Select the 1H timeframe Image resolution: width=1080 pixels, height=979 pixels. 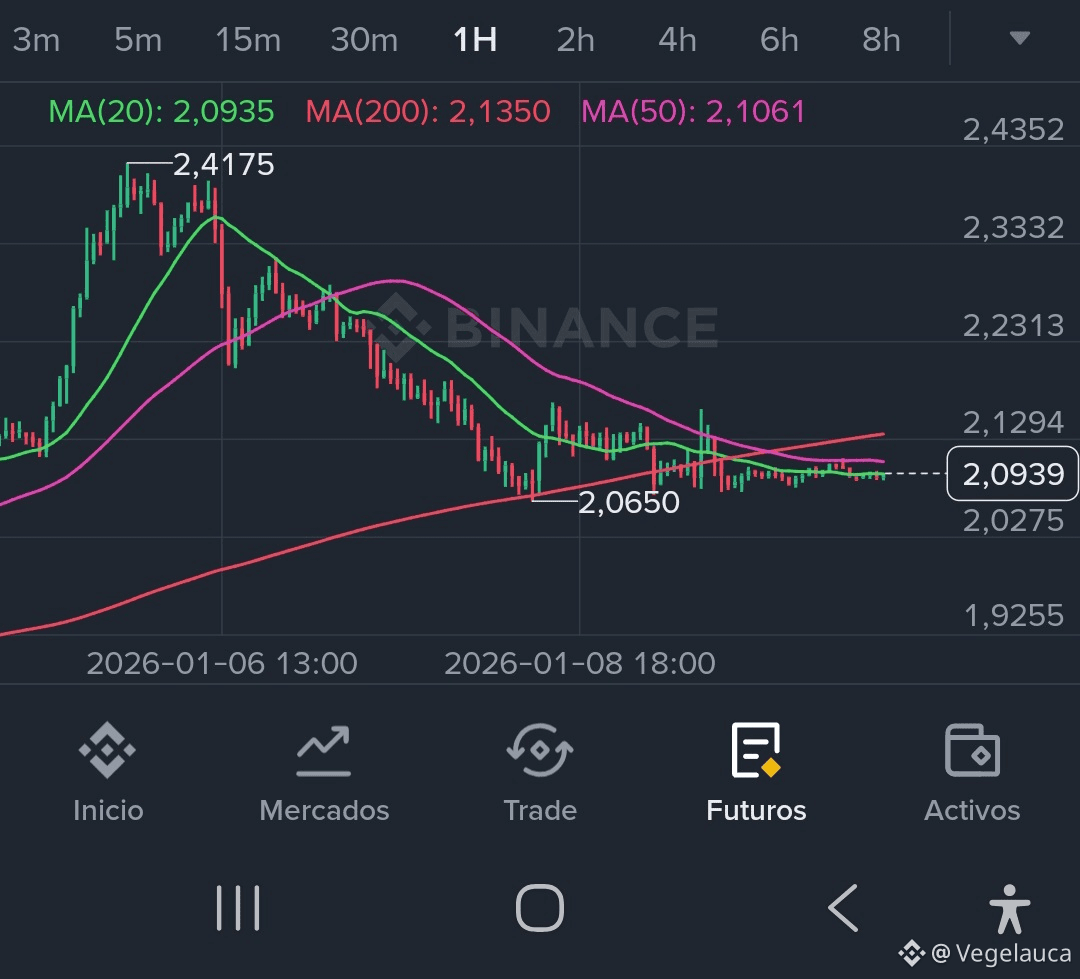pos(475,40)
